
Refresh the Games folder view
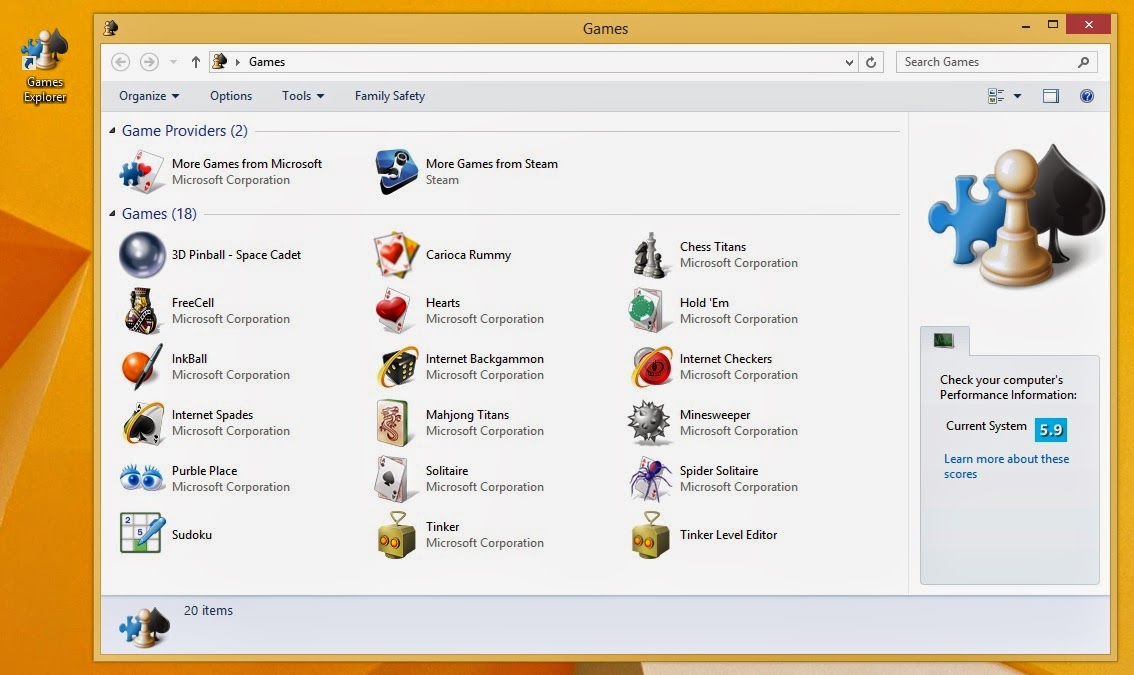tap(871, 62)
